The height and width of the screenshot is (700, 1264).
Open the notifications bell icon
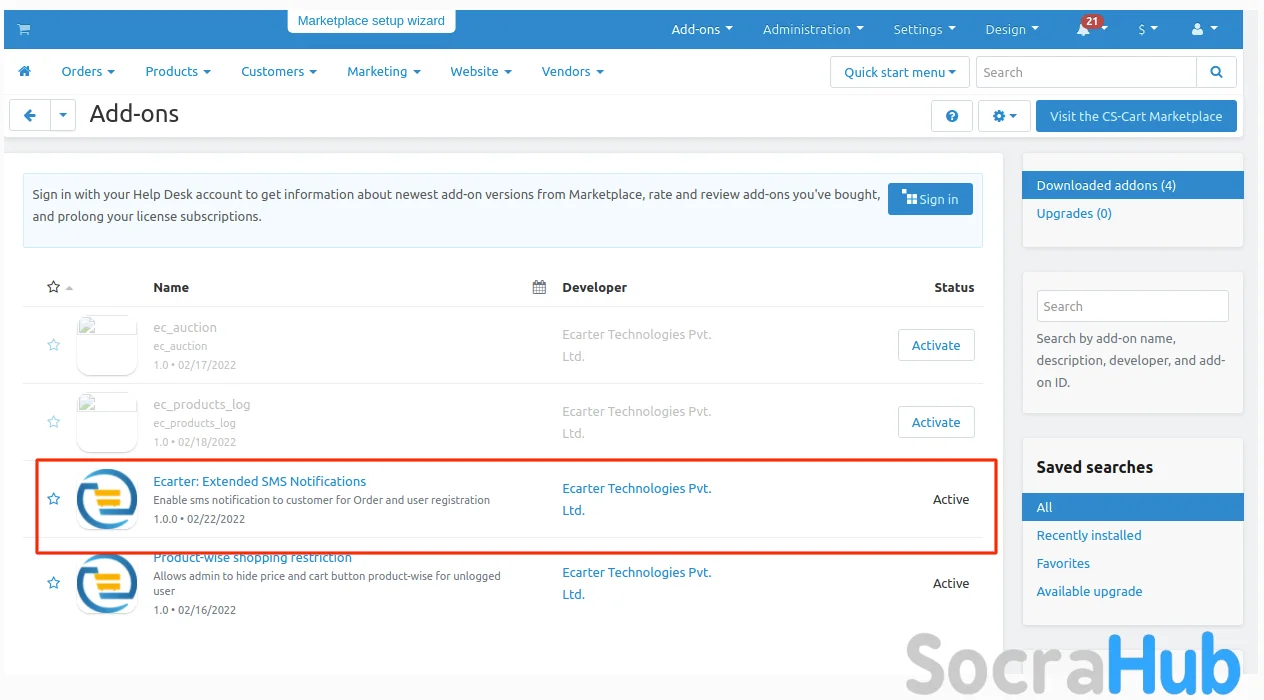coord(1084,30)
